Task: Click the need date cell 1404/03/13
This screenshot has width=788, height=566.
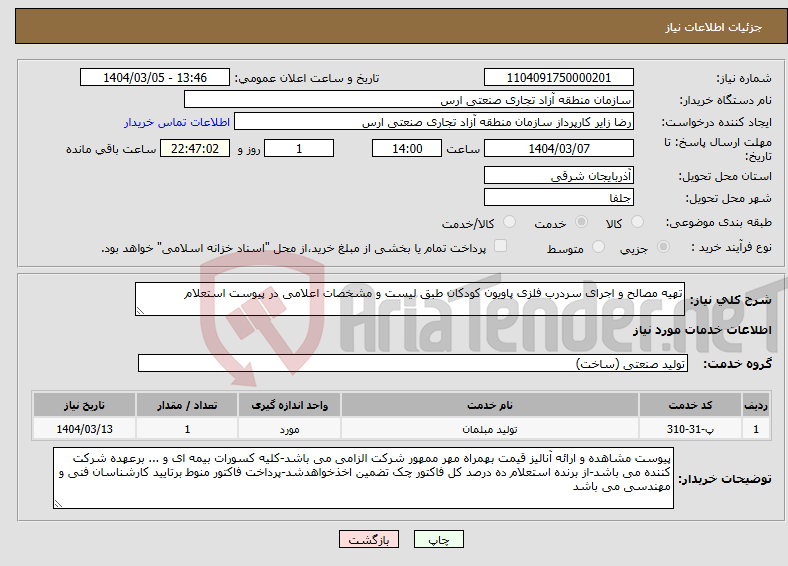Action: [x=84, y=429]
